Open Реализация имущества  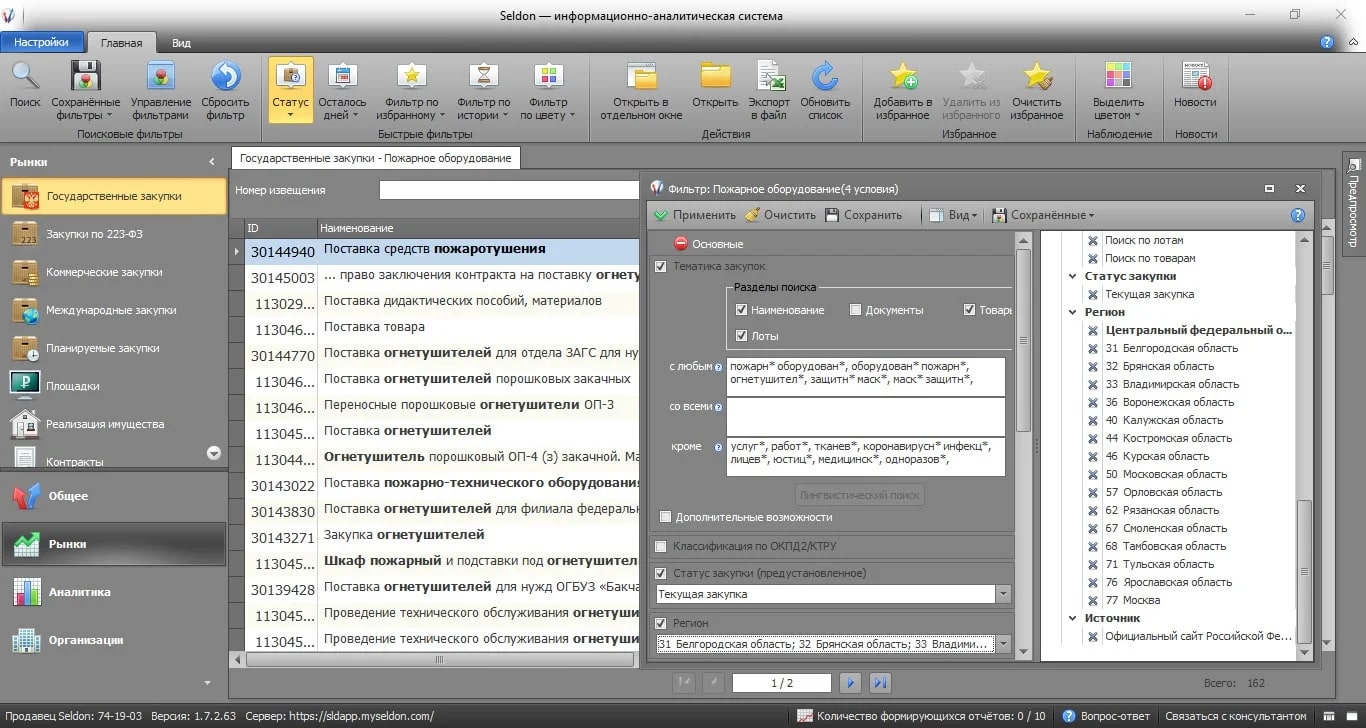(x=114, y=424)
